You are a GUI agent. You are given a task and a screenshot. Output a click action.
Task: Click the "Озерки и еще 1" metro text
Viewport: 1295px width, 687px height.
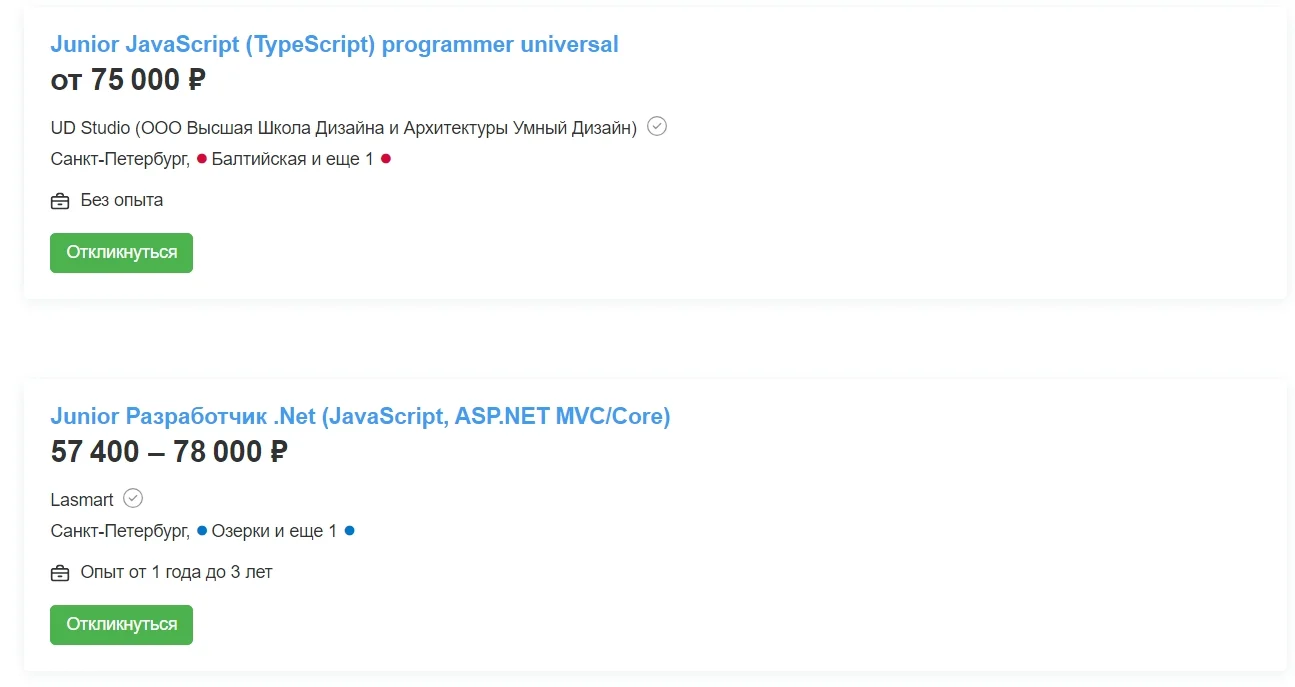coord(274,531)
